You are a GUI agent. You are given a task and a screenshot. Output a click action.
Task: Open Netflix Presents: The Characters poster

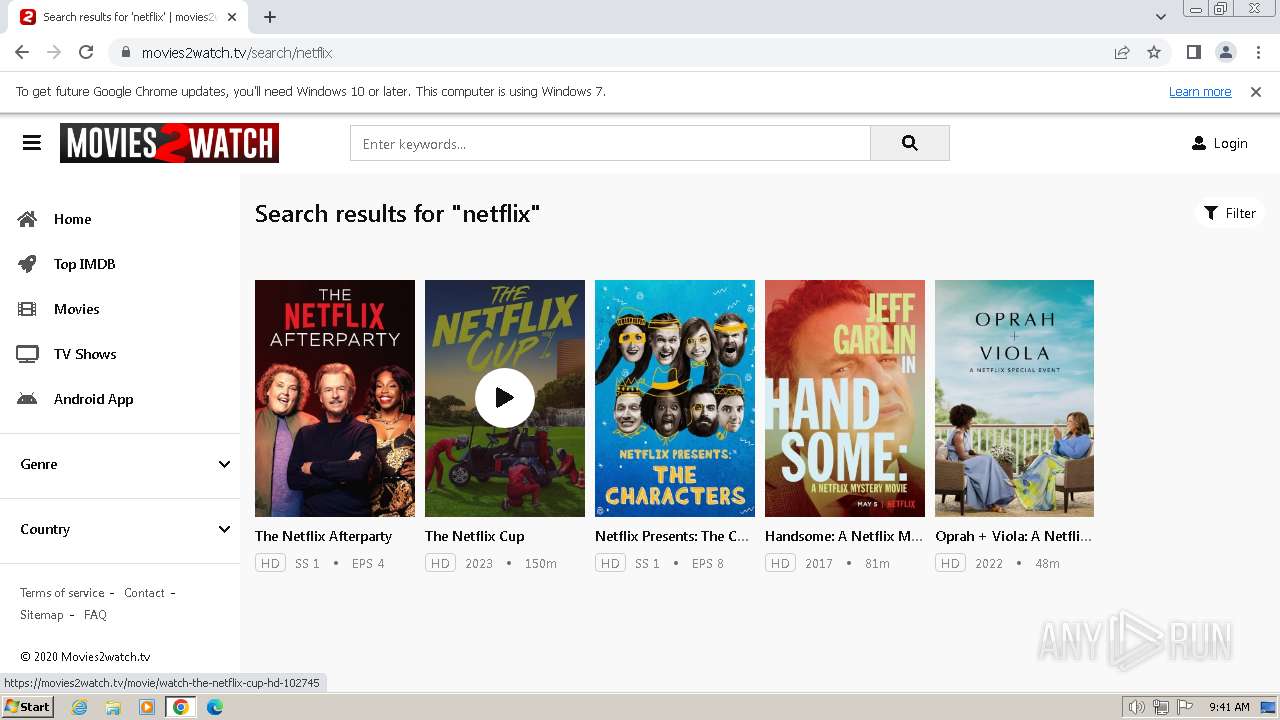[675, 398]
